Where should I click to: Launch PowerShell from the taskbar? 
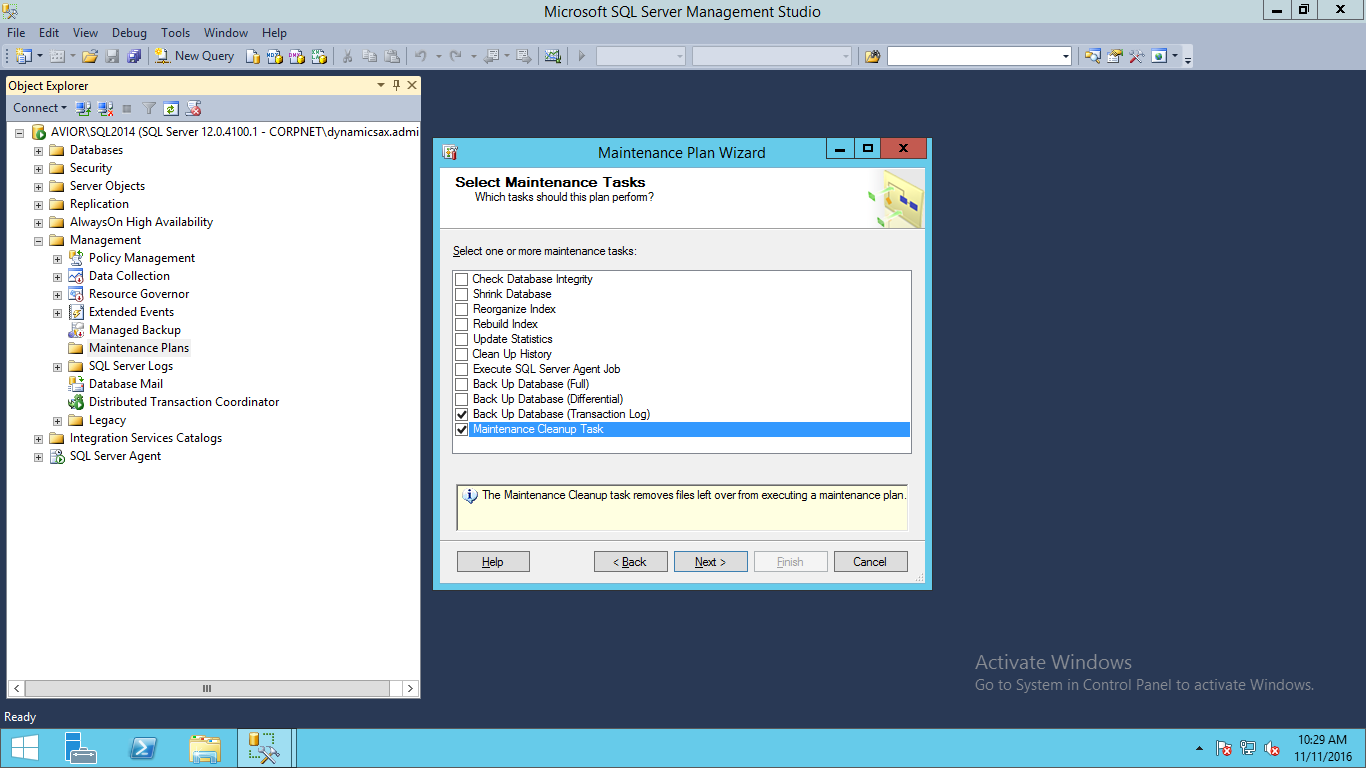pyautogui.click(x=143, y=748)
